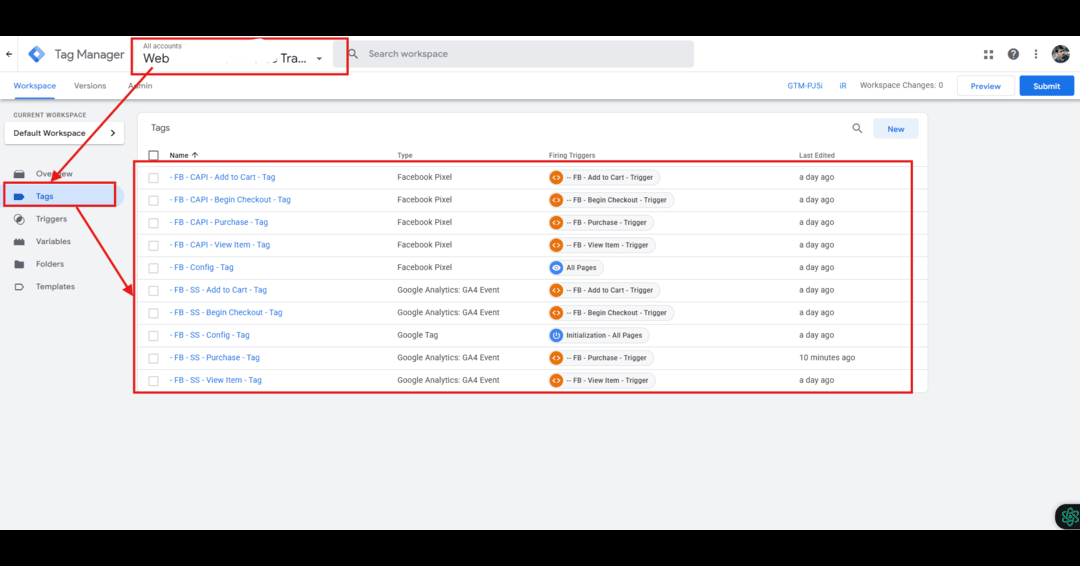1080x566 pixels.
Task: Click trigger chip of FB - SS - Add to Cart tag
Action: pyautogui.click(x=603, y=291)
